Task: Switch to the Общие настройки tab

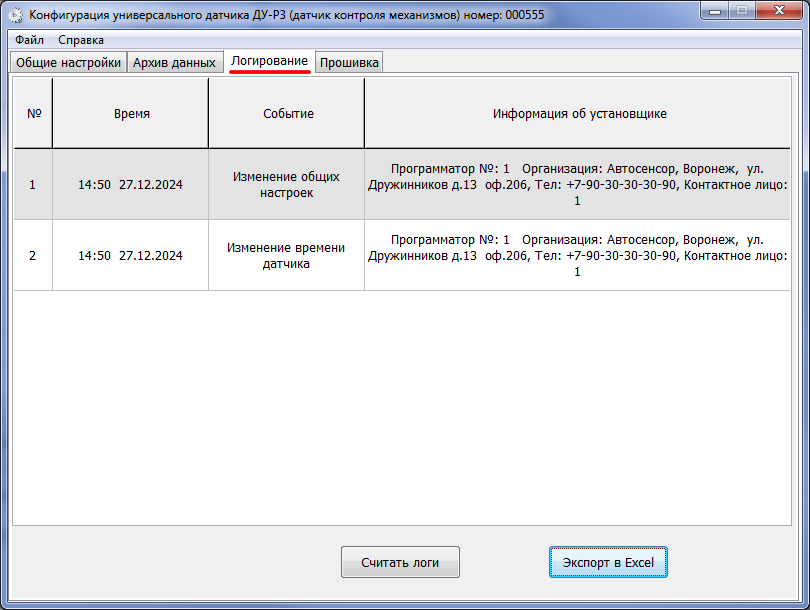Action: [68, 62]
